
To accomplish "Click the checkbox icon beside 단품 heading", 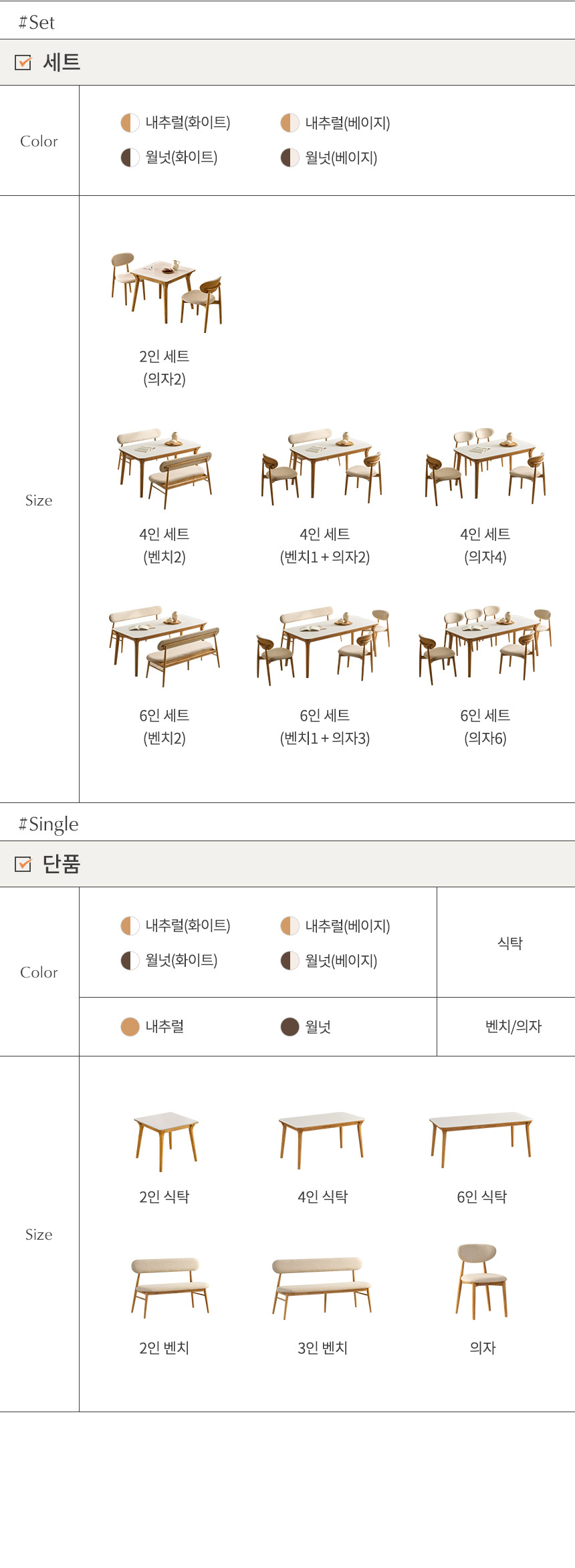I will click(23, 864).
